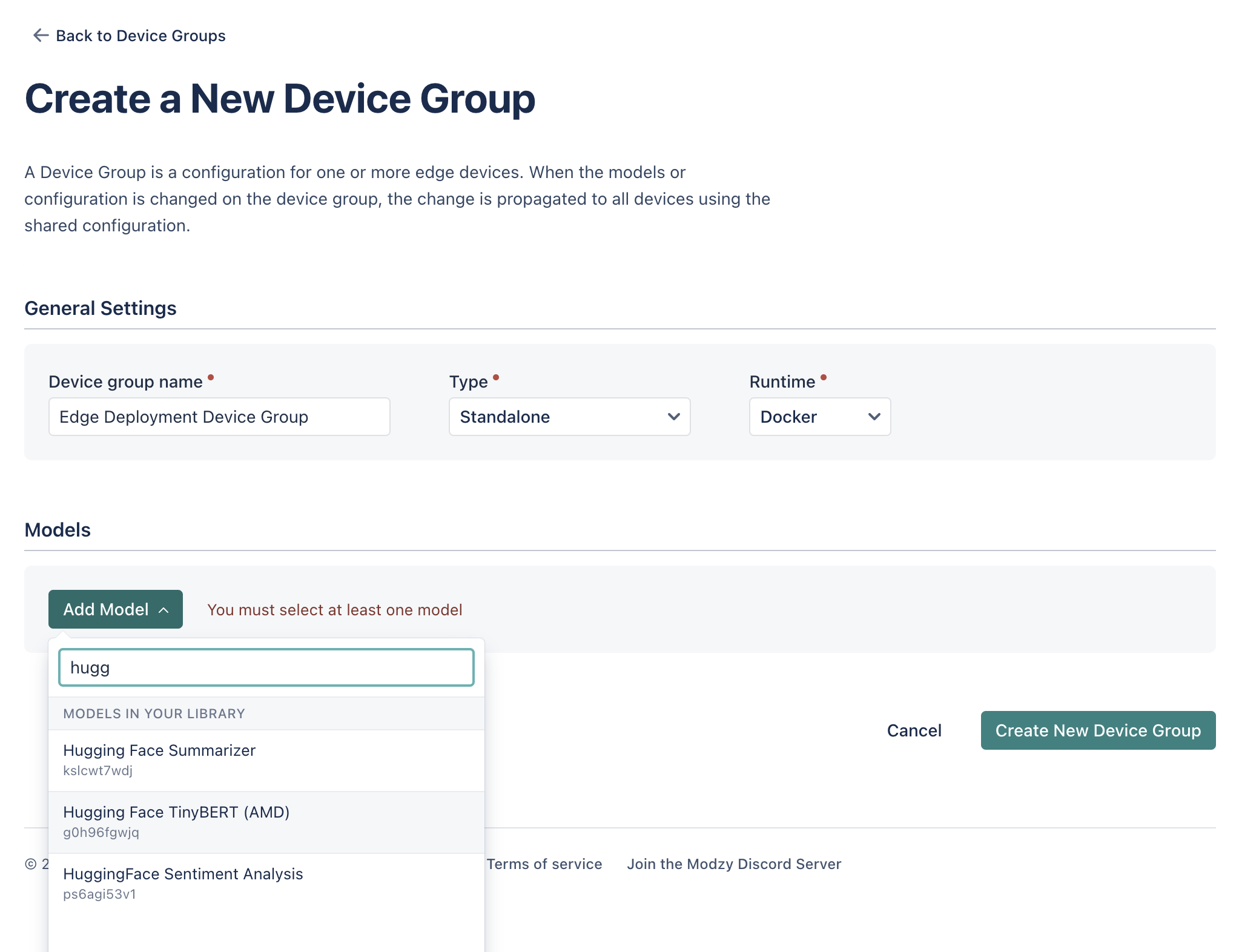The image size is (1239, 952).
Task: Open Back to Device Groups link
Action: [140, 36]
